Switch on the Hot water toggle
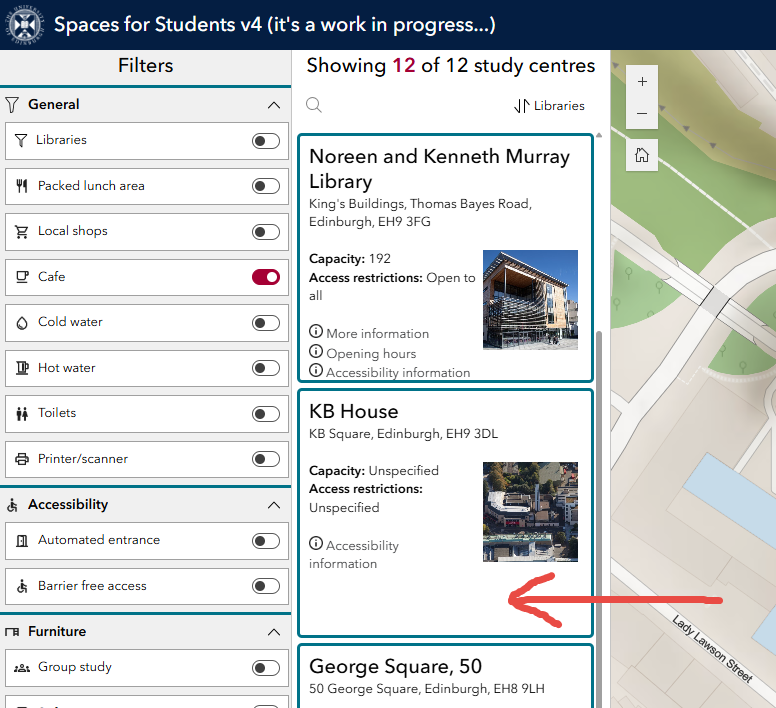This screenshot has height=708, width=776. [x=266, y=368]
